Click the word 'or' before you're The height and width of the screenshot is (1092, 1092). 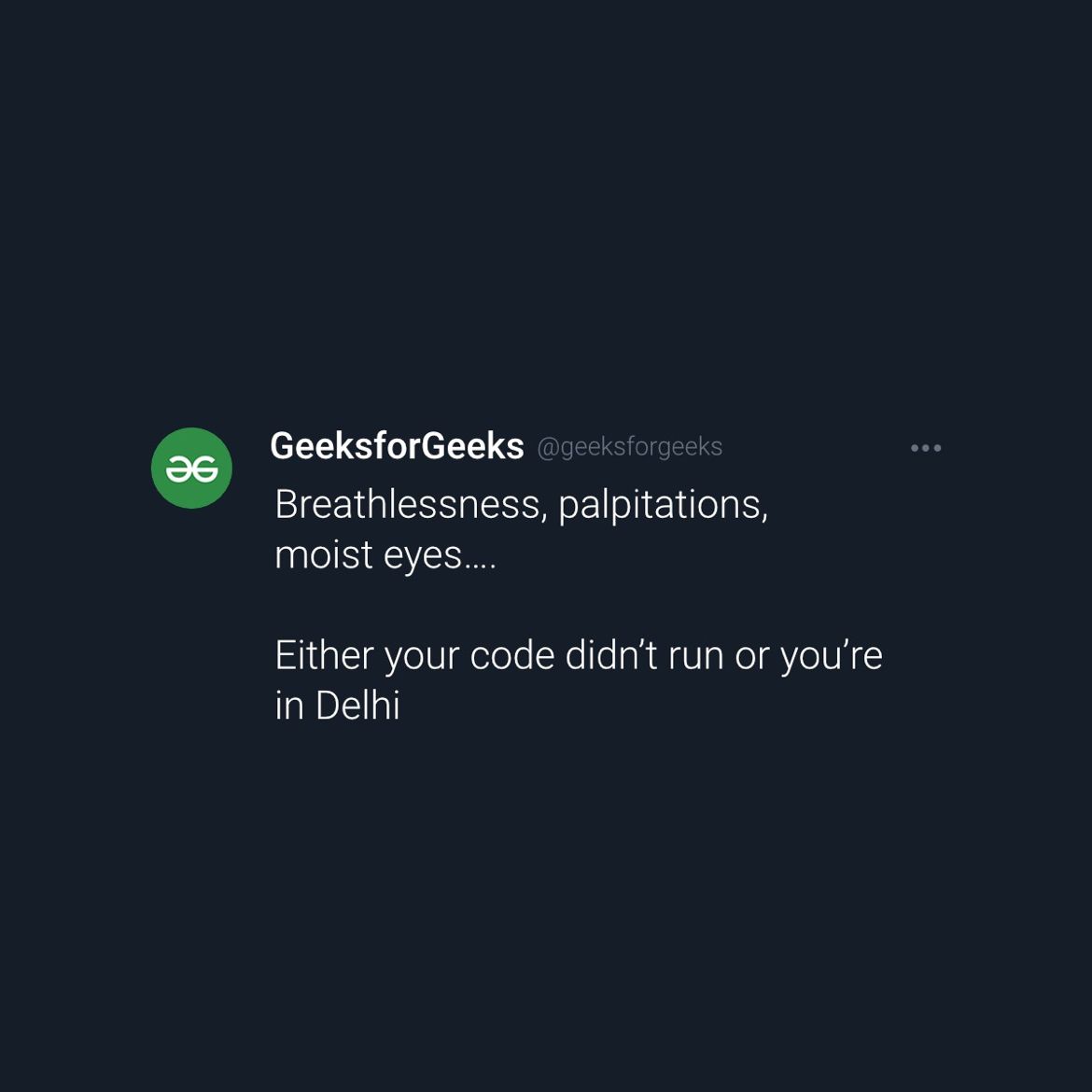coord(751,658)
